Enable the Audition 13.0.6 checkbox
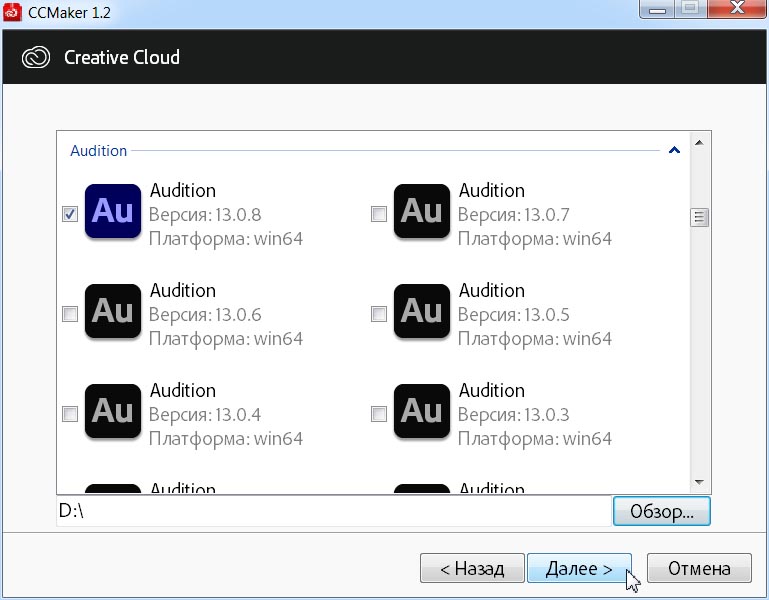Image resolution: width=769 pixels, height=600 pixels. coord(70,314)
